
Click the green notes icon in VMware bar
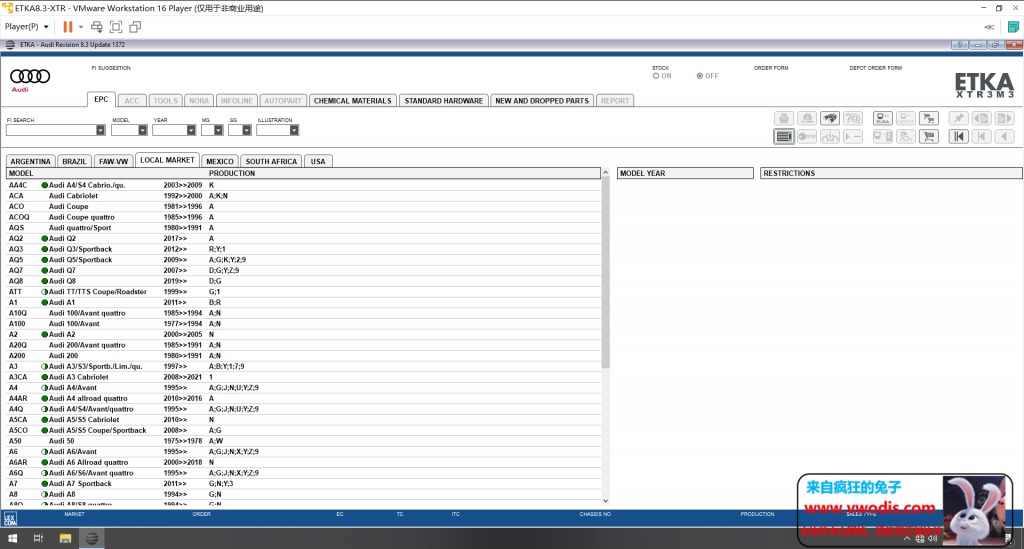pyautogui.click(x=1013, y=27)
